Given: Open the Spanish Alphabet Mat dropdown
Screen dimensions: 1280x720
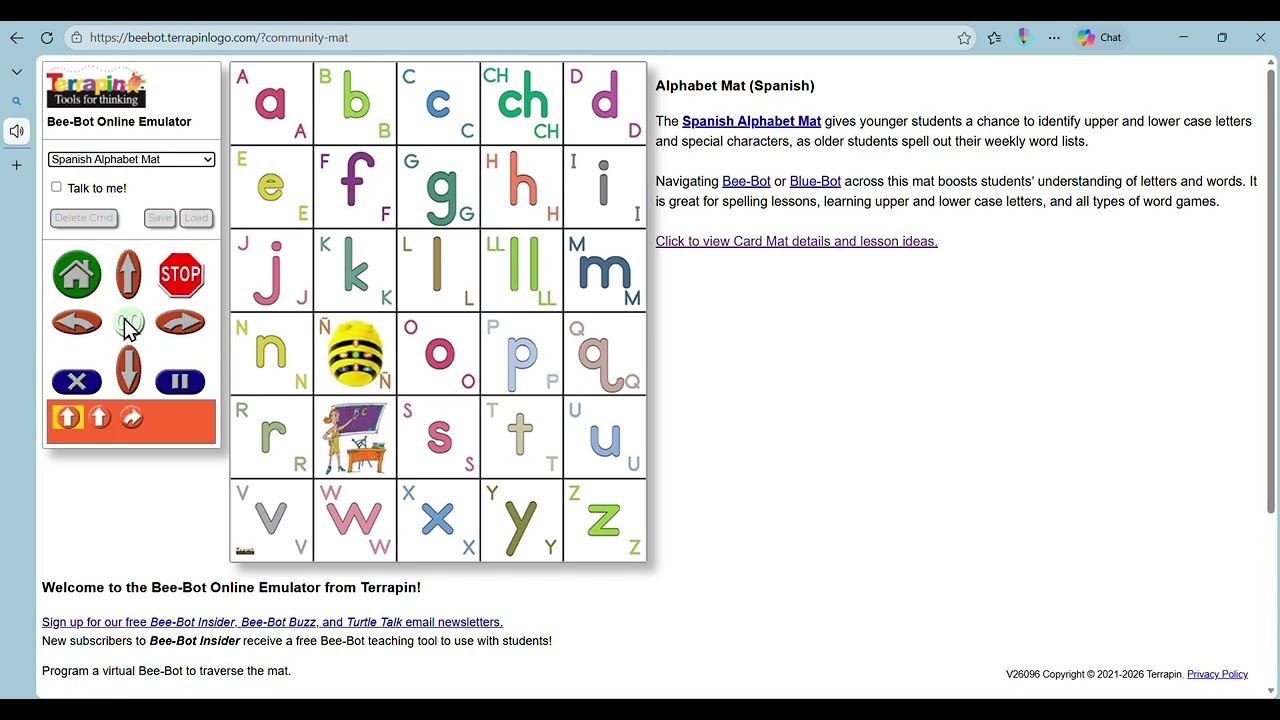Looking at the screenshot, I should [x=131, y=159].
